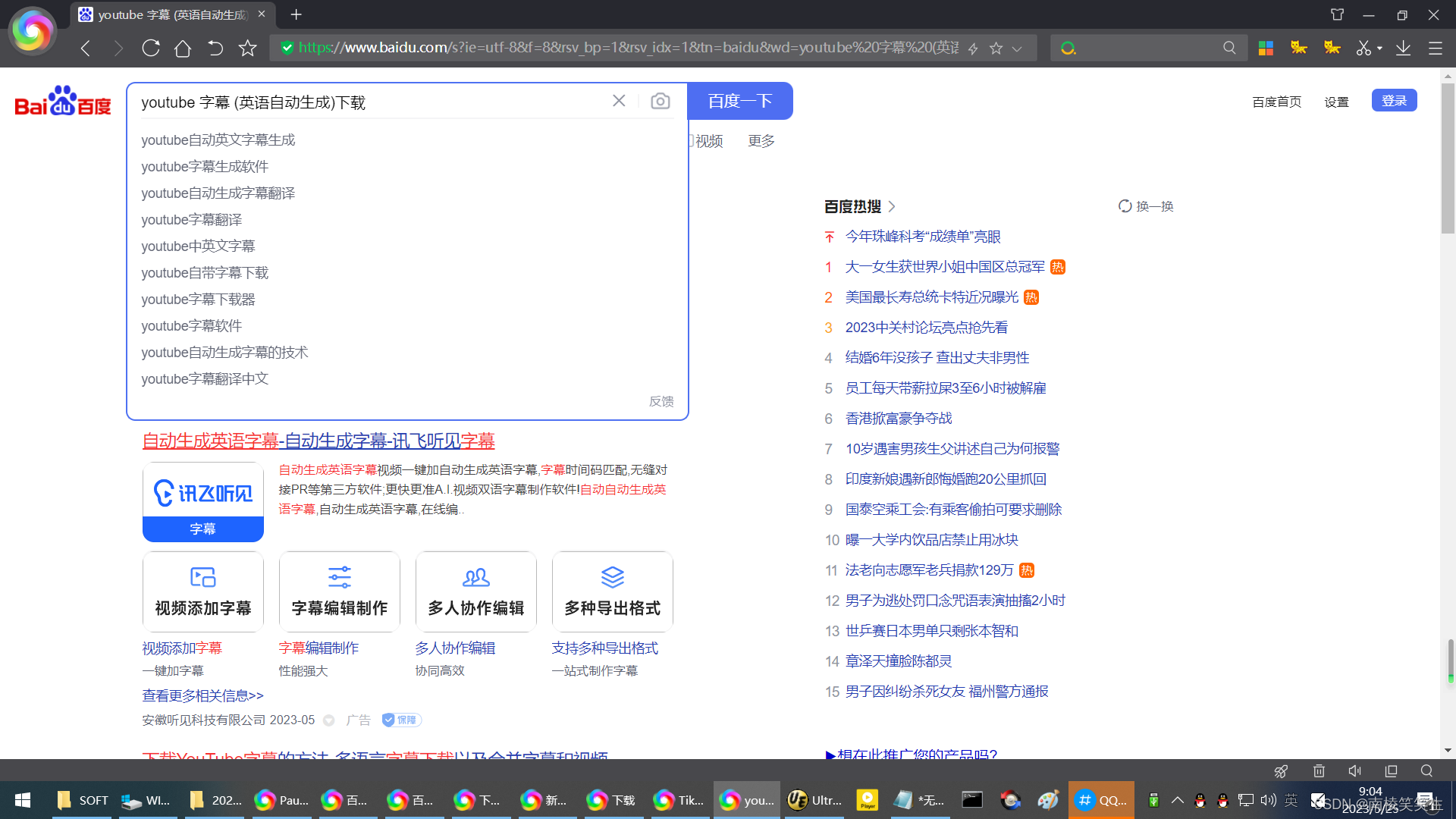Go to browser home page icon

pyautogui.click(x=183, y=48)
